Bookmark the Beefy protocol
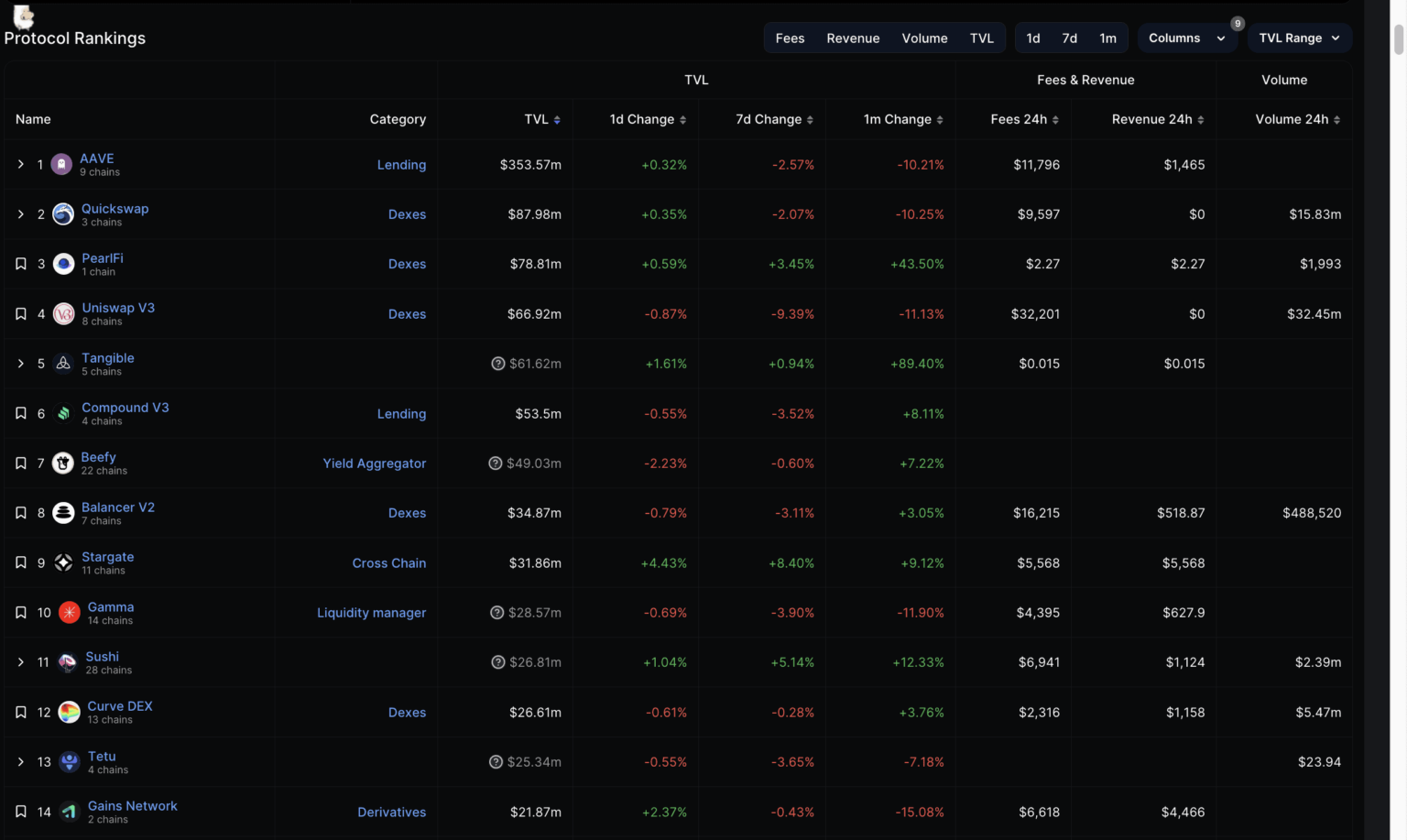 click(21, 464)
